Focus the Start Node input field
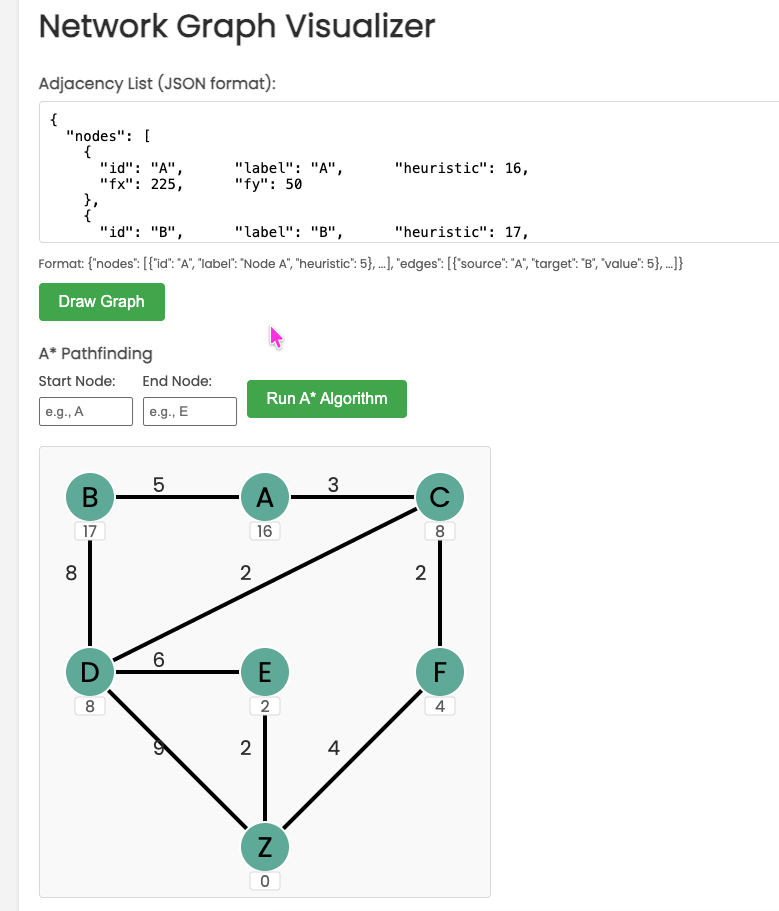Viewport: 779px width, 911px height. pyautogui.click(x=85, y=411)
